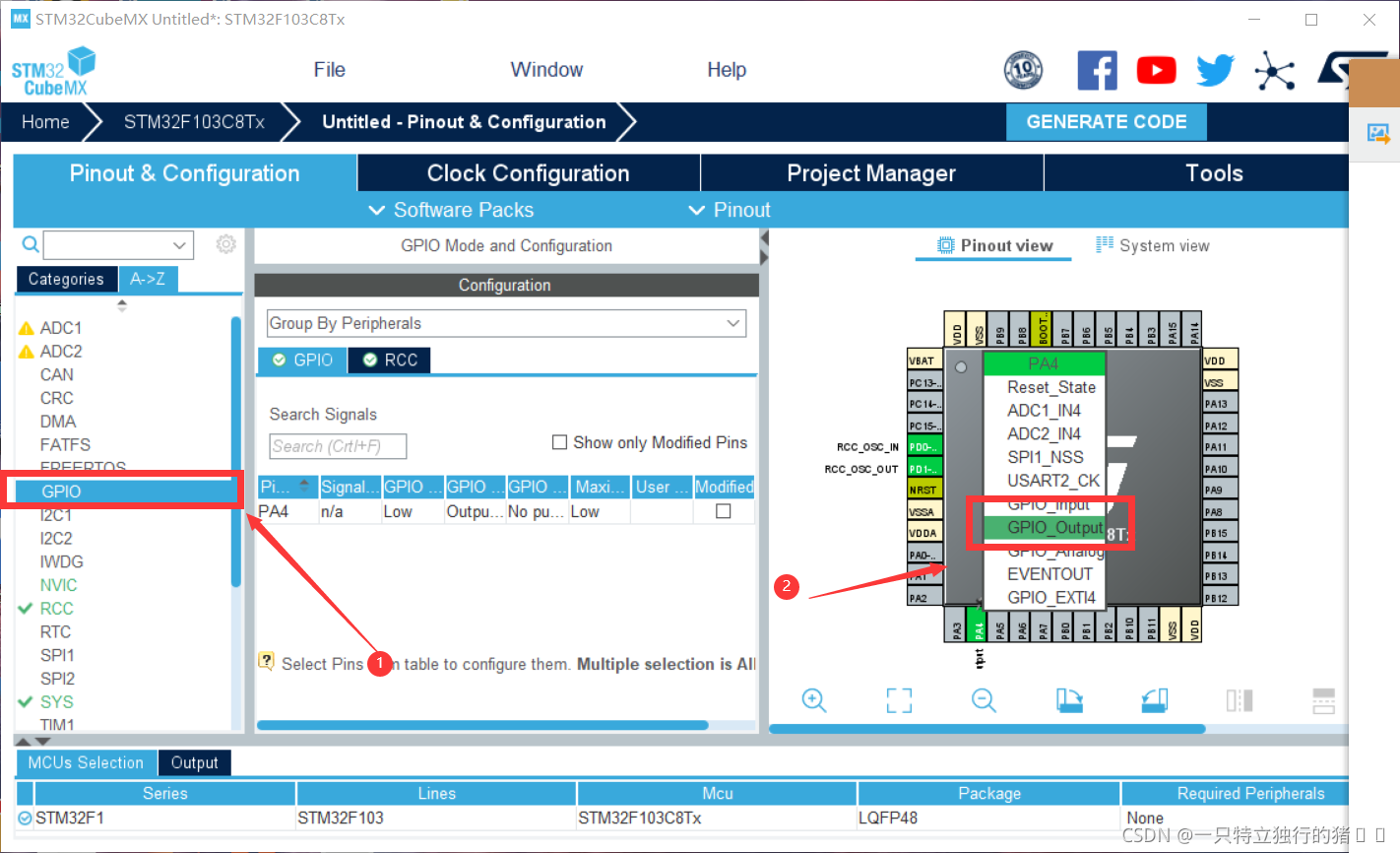Switch to the A->Z sorting tab
The image size is (1400, 853).
click(x=148, y=279)
